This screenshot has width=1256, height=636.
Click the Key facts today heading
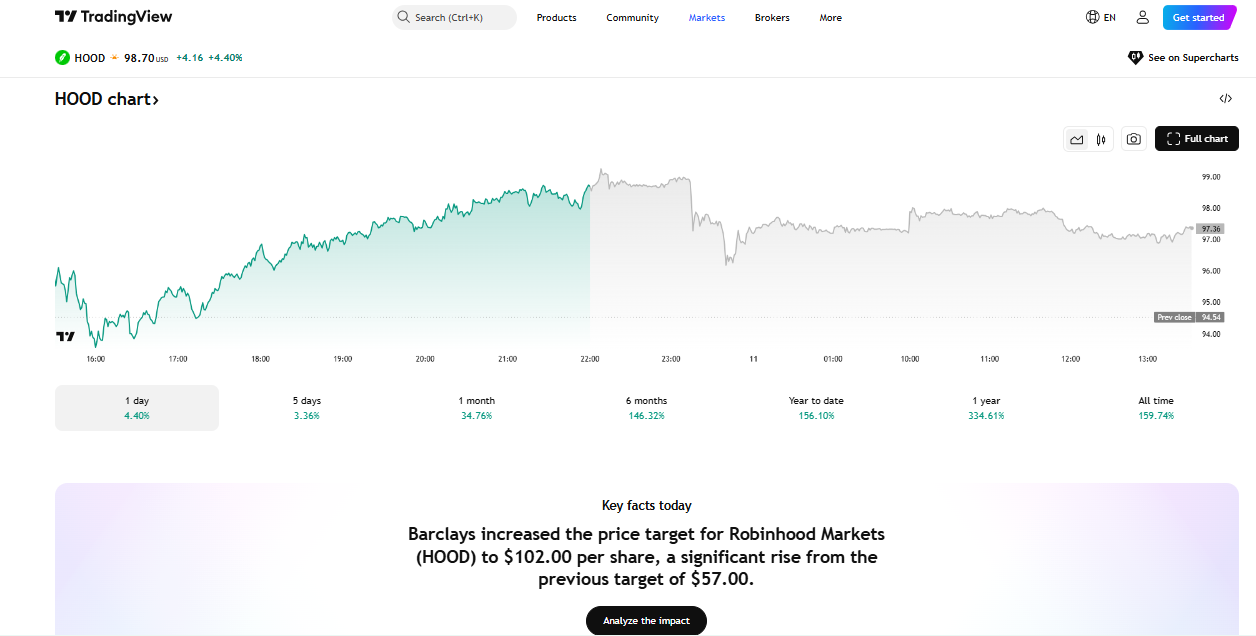point(647,506)
